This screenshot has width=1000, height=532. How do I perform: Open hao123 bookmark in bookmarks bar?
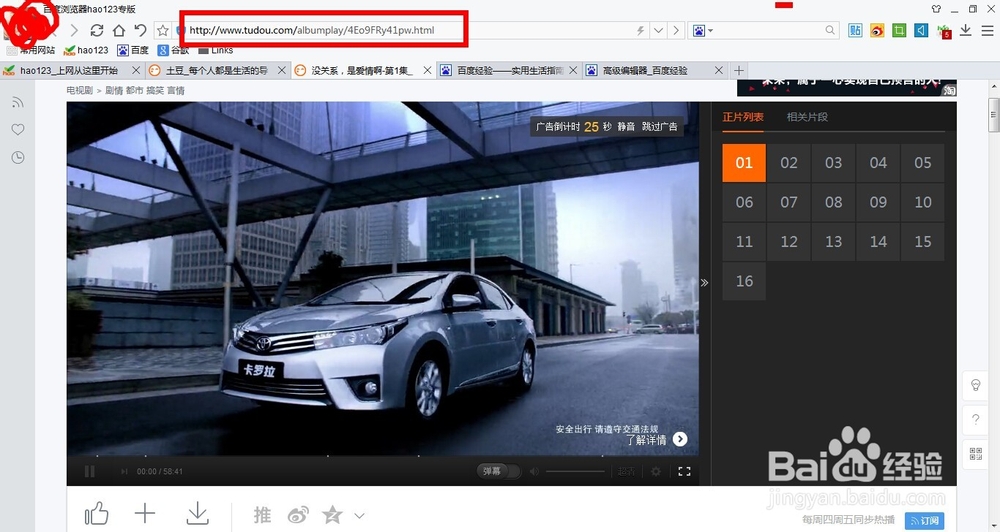point(86,50)
